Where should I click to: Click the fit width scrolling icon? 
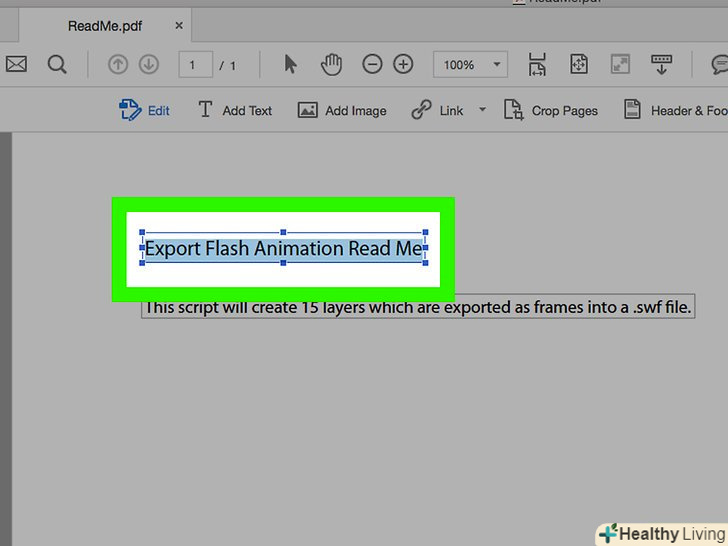(537, 64)
